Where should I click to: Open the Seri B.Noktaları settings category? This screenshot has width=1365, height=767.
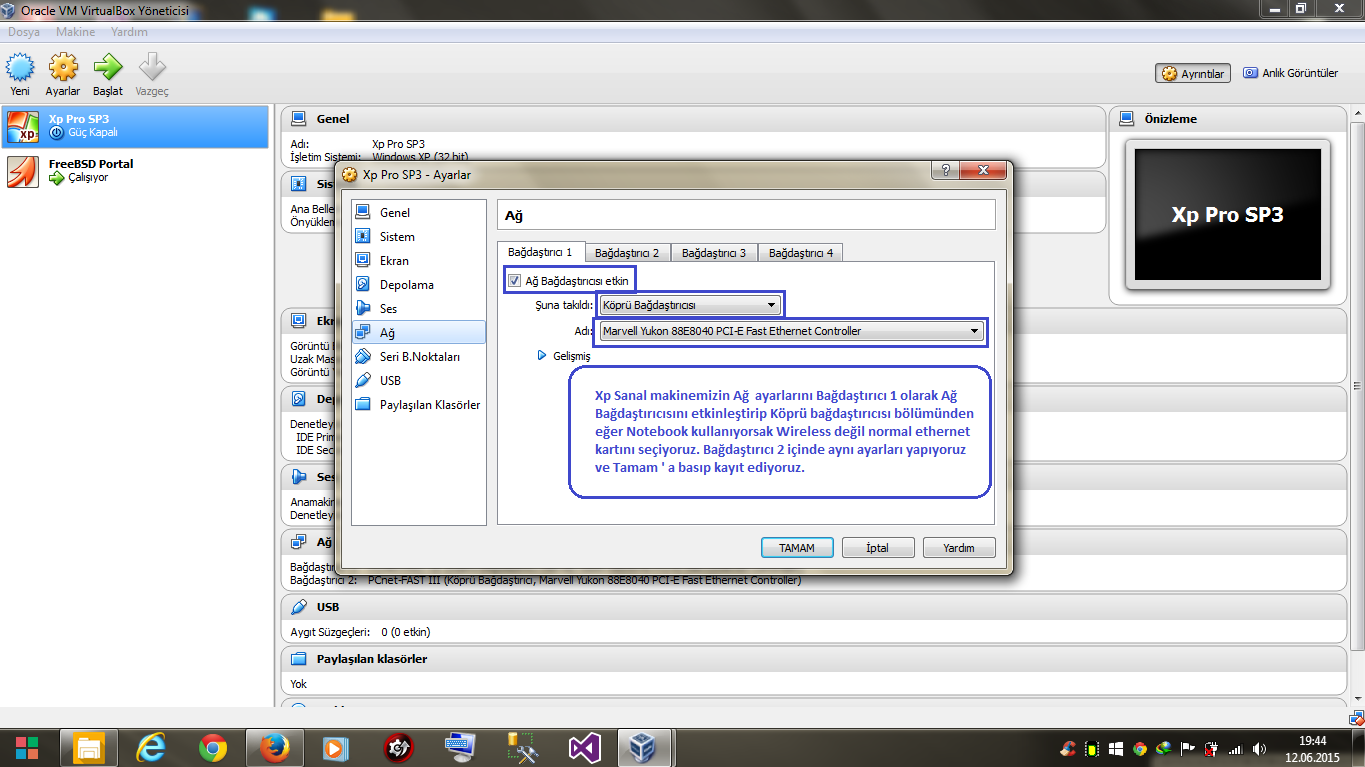(418, 357)
